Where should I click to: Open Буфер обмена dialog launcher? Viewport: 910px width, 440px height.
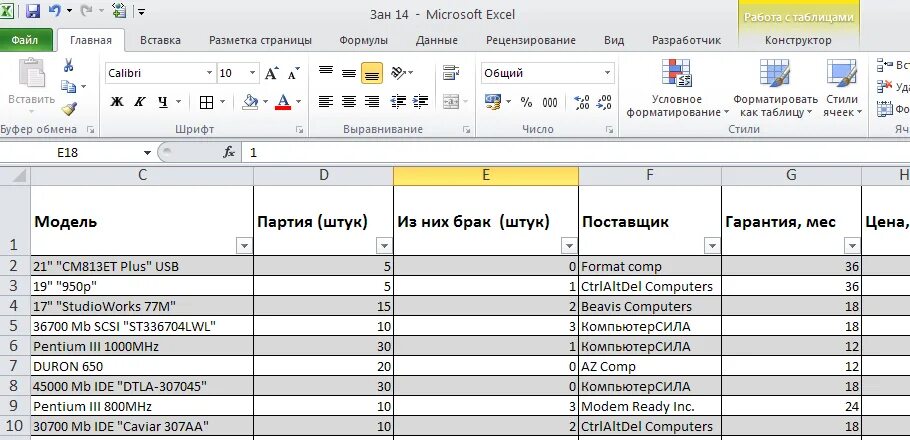coord(90,130)
